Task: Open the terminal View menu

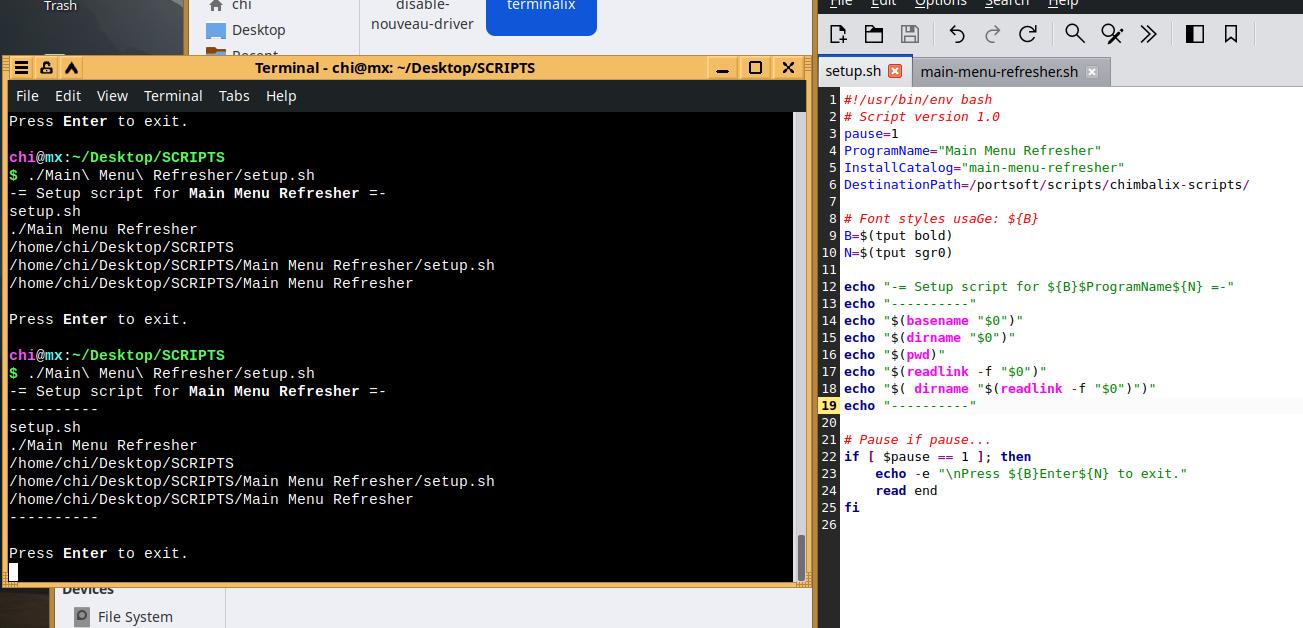Action: click(x=112, y=96)
